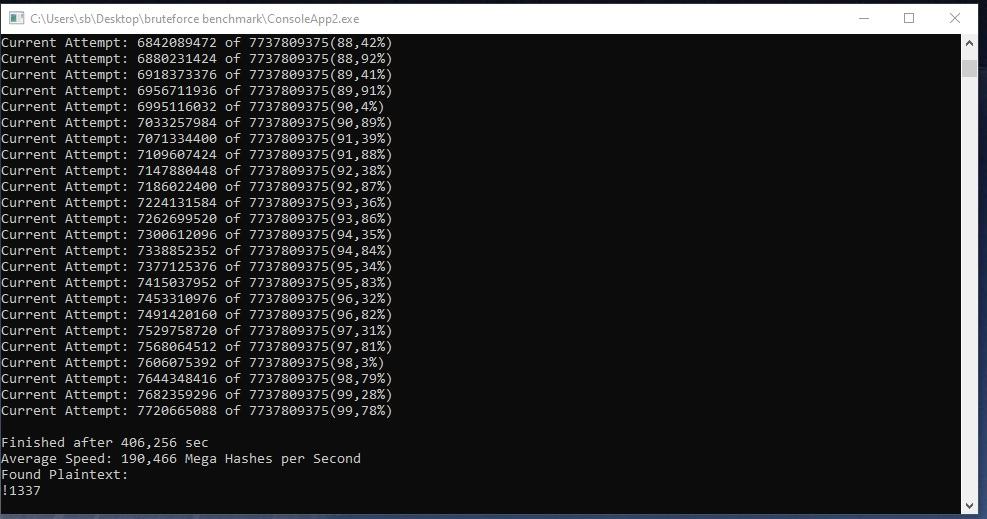The width and height of the screenshot is (987, 519).
Task: Click the scrollbar down arrow
Action: (x=969, y=505)
